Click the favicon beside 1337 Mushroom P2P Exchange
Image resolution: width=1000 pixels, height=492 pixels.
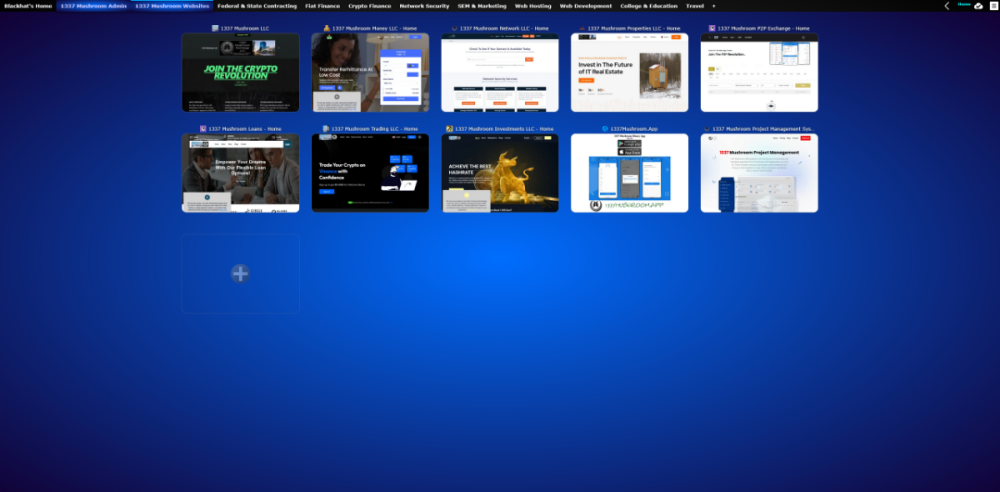(x=712, y=28)
